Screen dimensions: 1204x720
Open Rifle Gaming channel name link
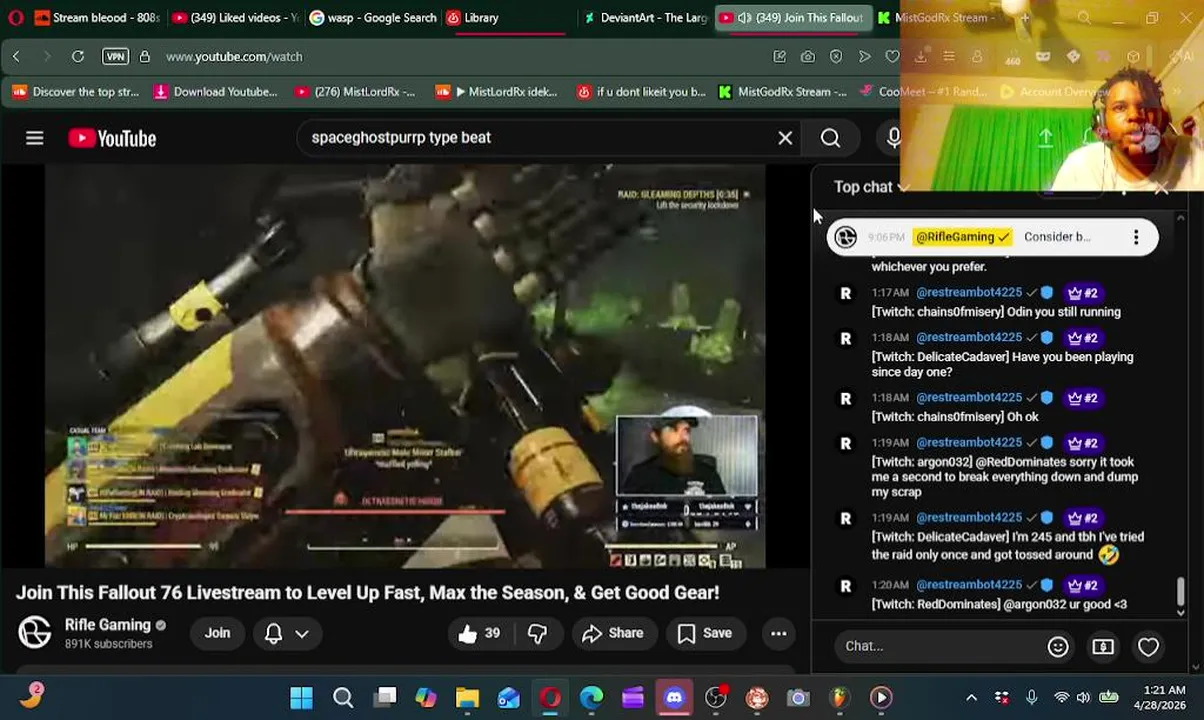(107, 625)
